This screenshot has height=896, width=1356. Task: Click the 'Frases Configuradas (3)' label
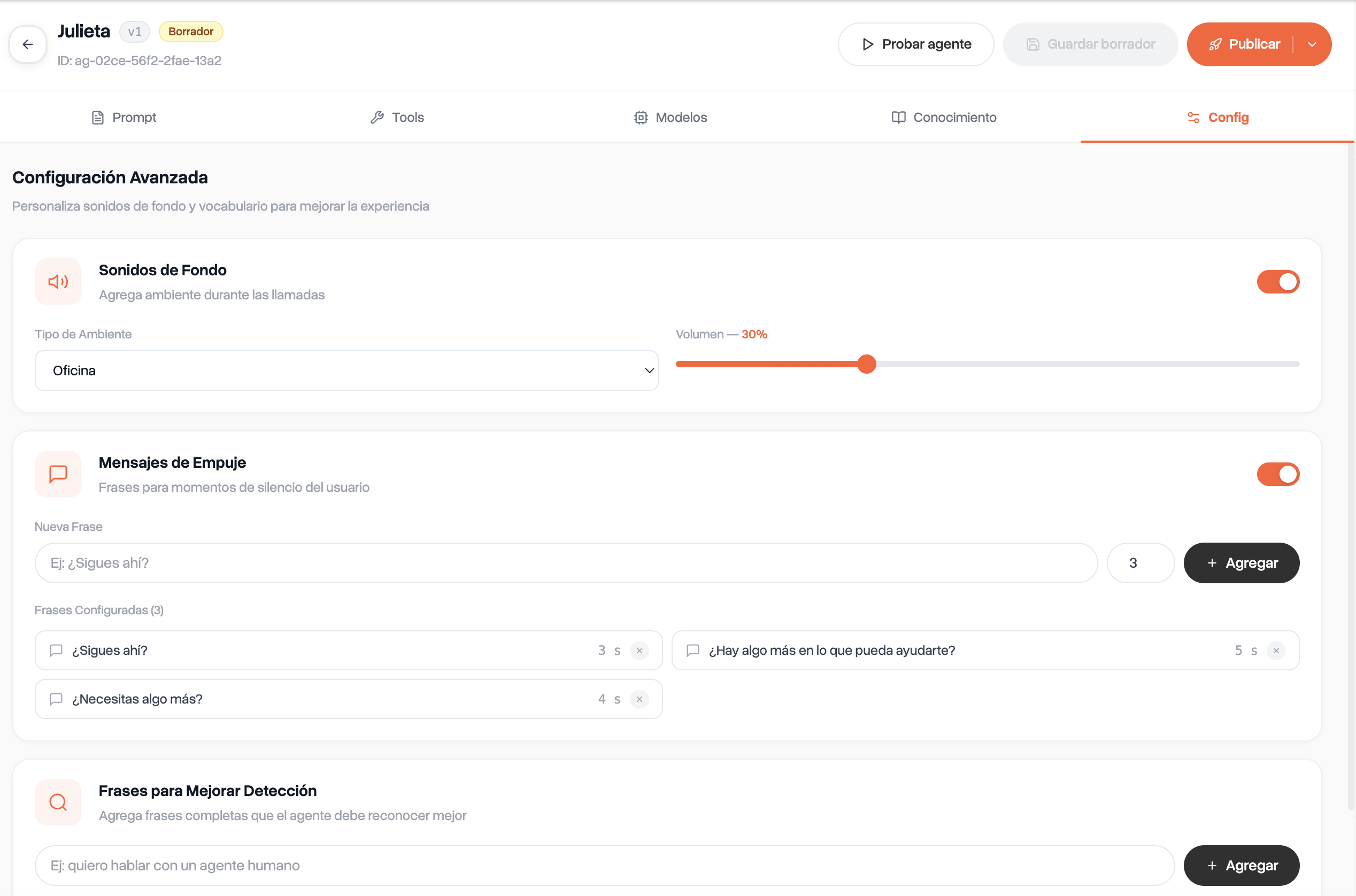coord(99,611)
